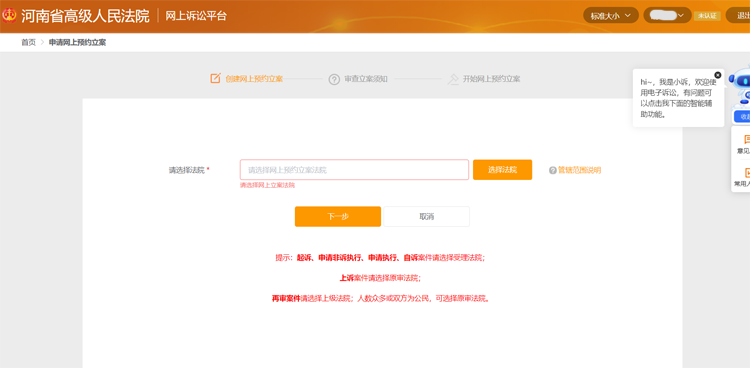
Task: Click the 未认证 status badge
Action: point(707,16)
